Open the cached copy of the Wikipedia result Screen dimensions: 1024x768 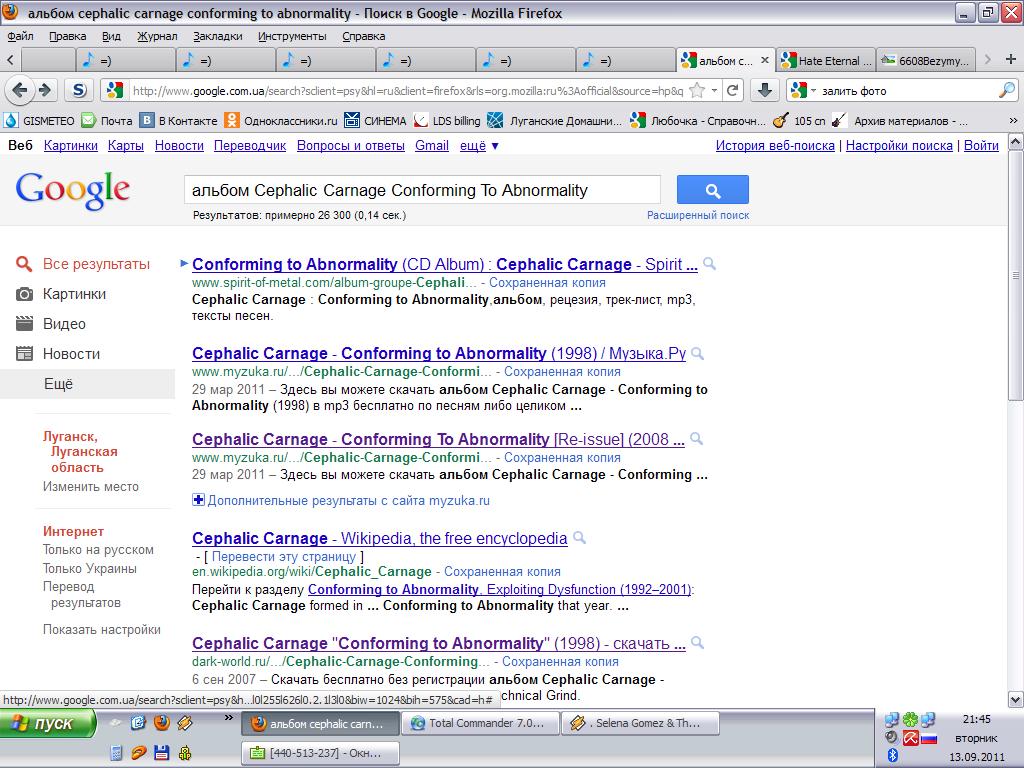click(502, 571)
